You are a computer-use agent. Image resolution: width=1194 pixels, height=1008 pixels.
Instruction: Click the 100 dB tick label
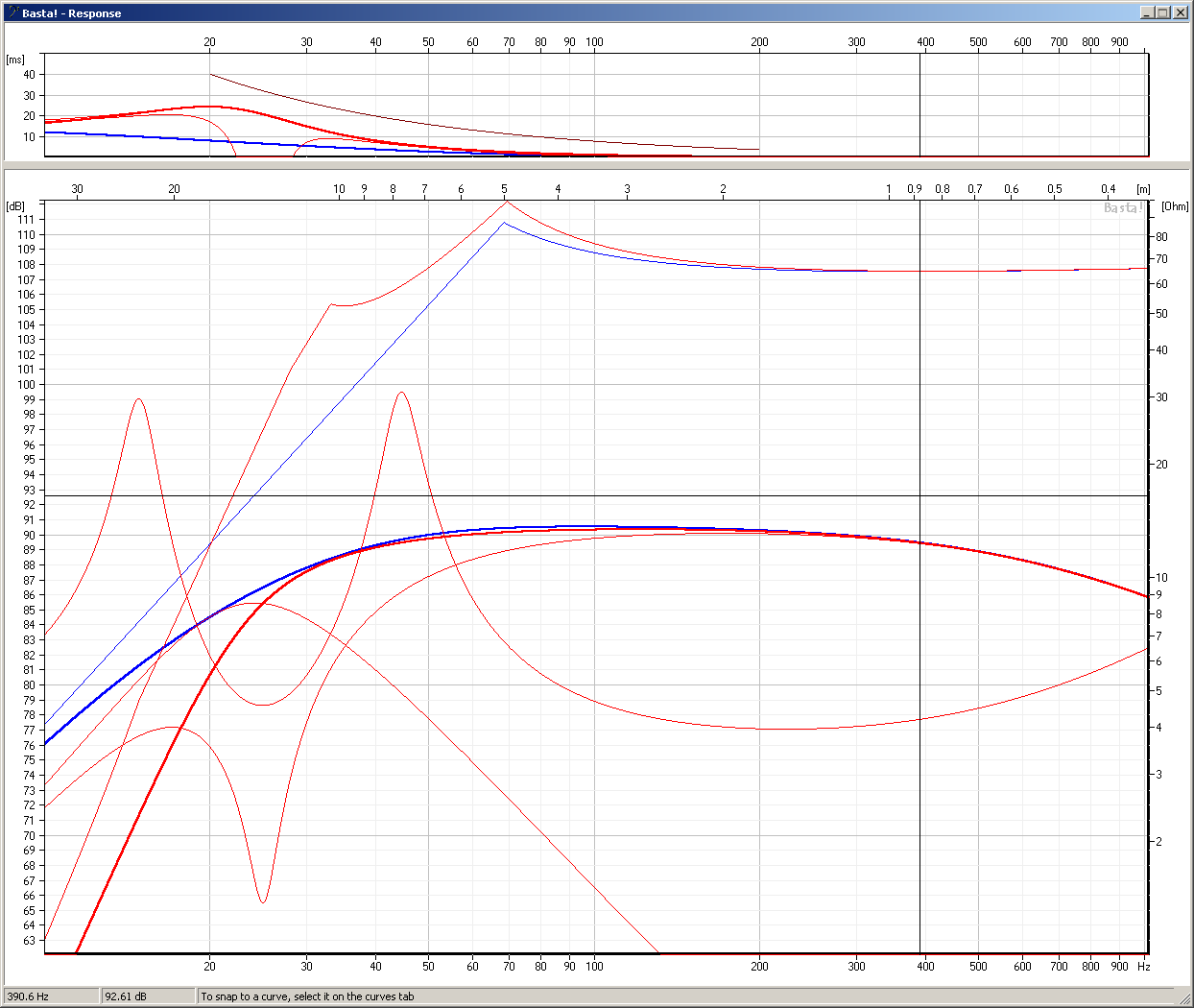(26, 385)
